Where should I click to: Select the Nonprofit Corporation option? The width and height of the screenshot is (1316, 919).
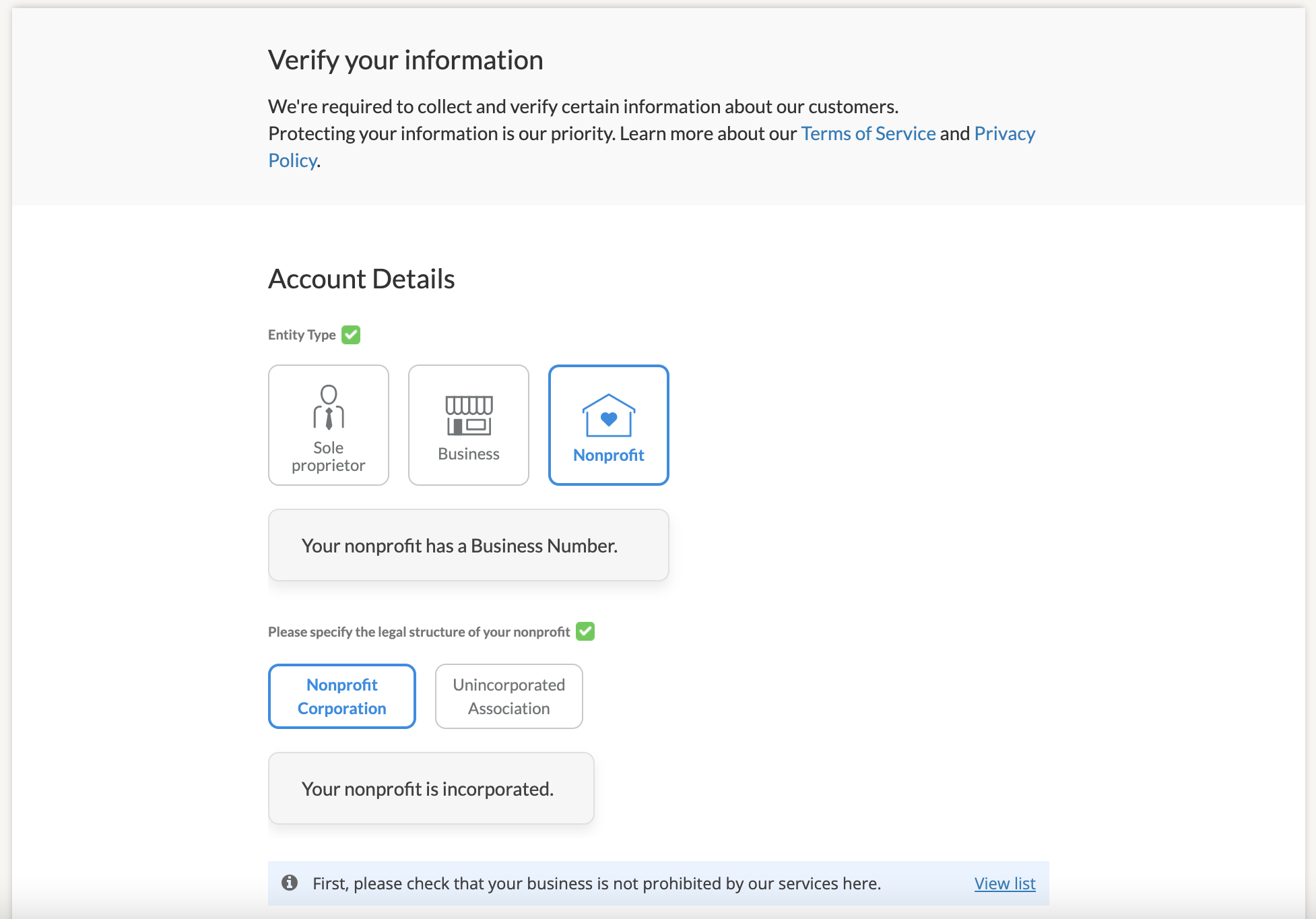coord(342,696)
